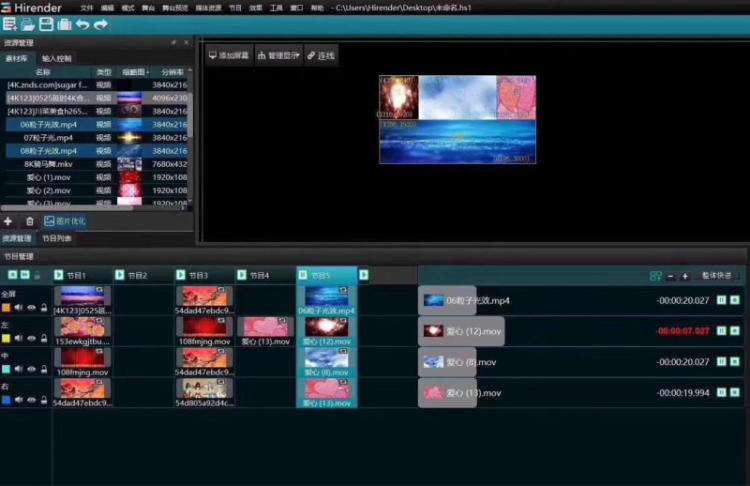This screenshot has width=750, height=486.
Task: Click the media library vertical scrollbar
Action: [x=190, y=115]
